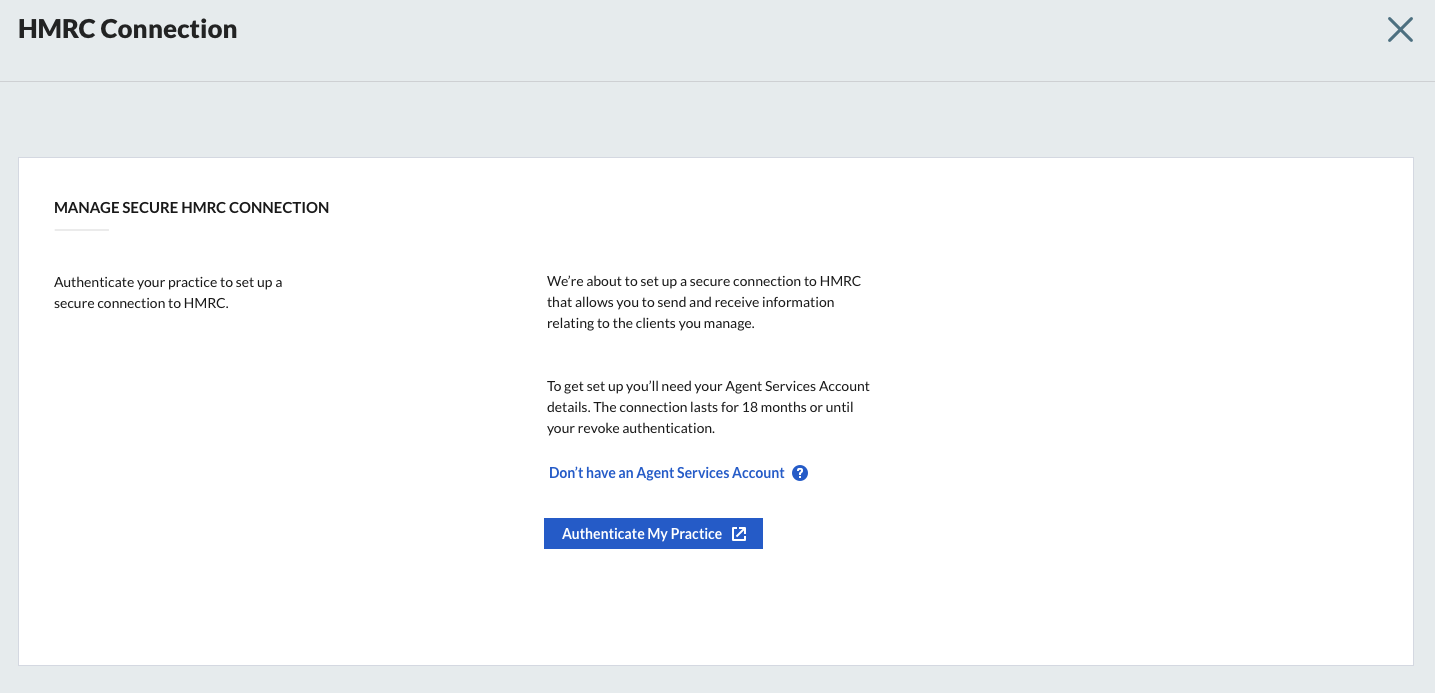Click the 'We're about to set up' text line
1435x693 pixels.
point(703,281)
